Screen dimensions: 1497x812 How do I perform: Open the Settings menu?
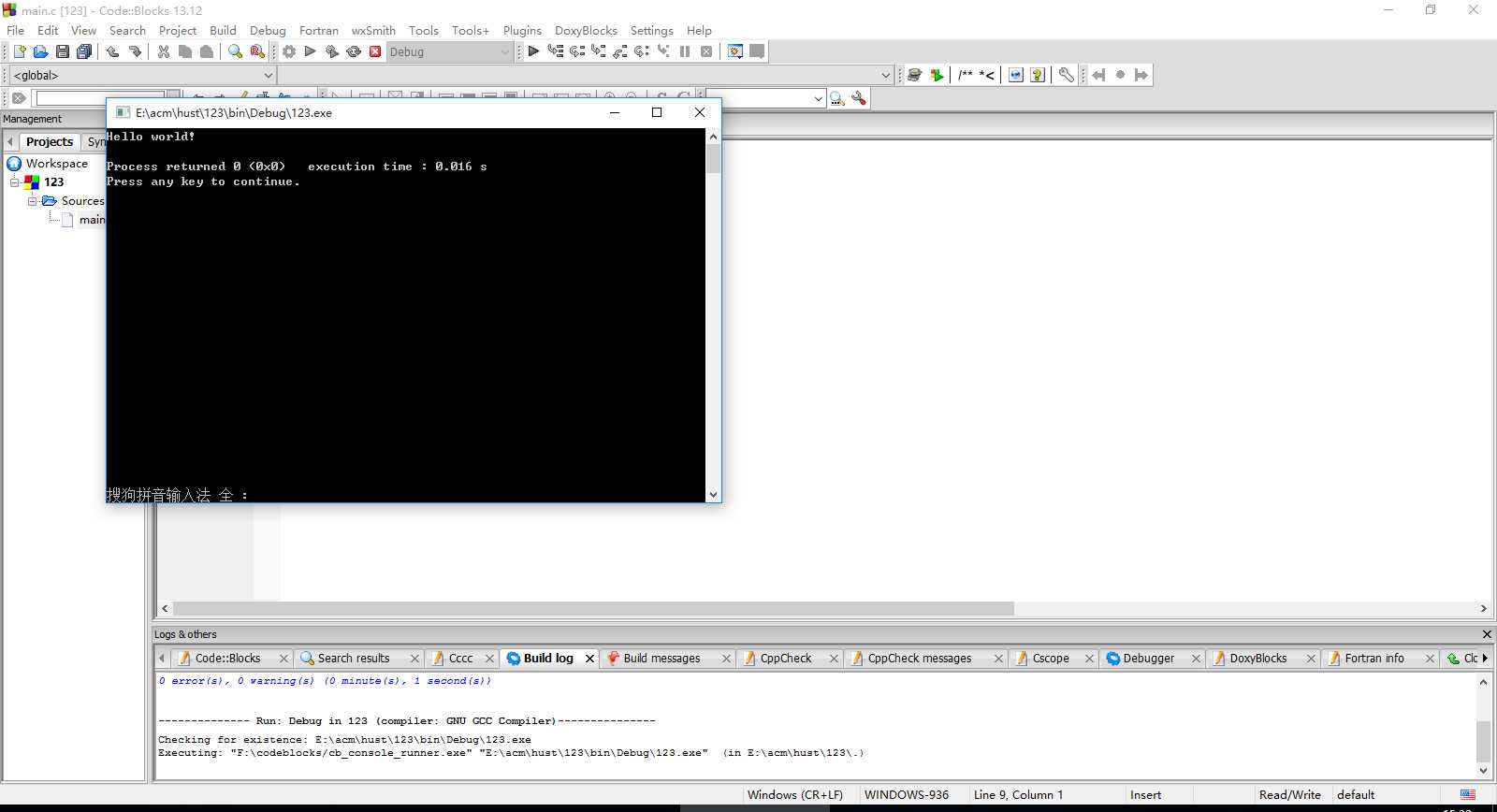651,30
